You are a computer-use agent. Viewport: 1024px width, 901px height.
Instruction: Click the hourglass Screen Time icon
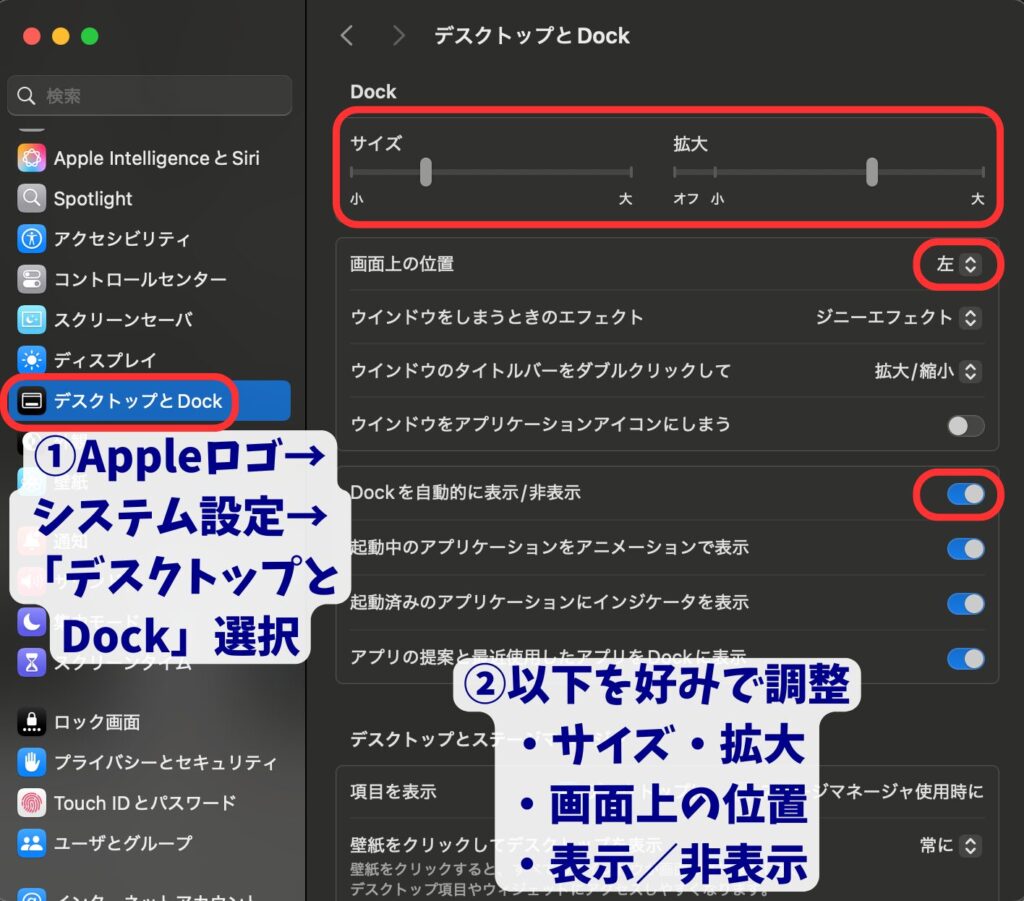coord(31,663)
